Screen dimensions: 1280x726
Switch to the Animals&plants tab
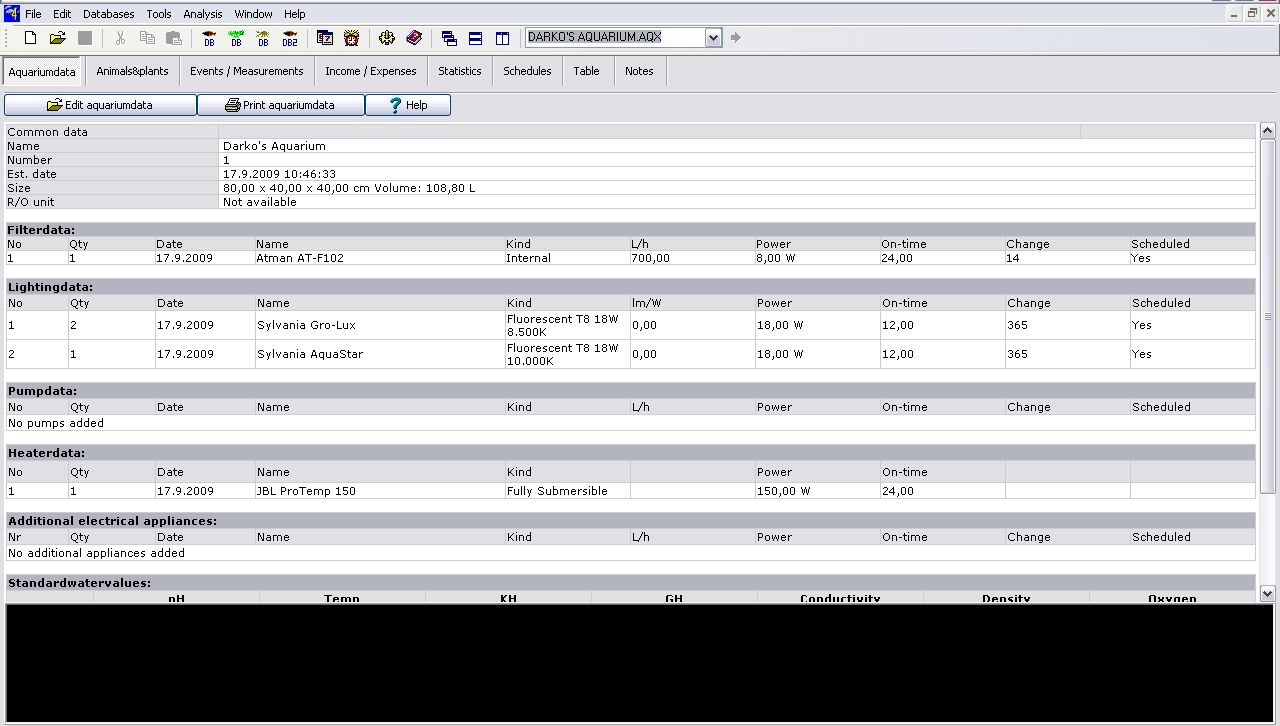tap(132, 71)
